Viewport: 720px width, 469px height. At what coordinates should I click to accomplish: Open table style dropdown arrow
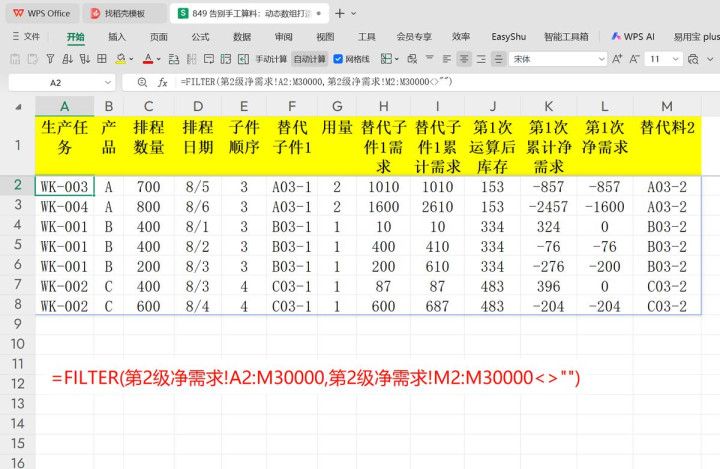click(397, 59)
